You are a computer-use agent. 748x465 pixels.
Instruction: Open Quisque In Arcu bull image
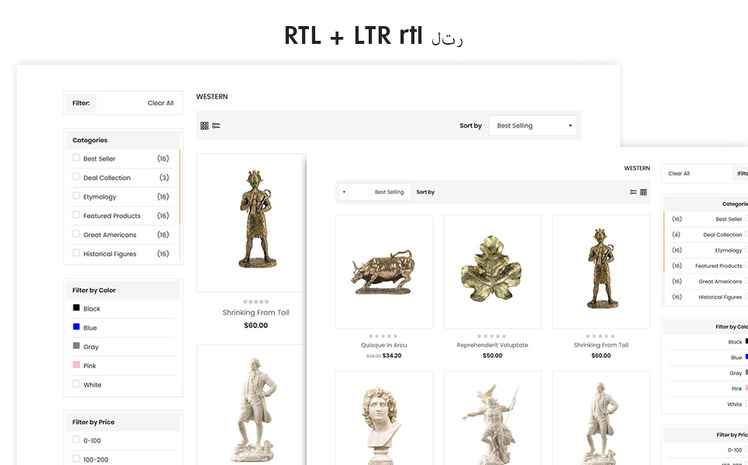click(384, 271)
